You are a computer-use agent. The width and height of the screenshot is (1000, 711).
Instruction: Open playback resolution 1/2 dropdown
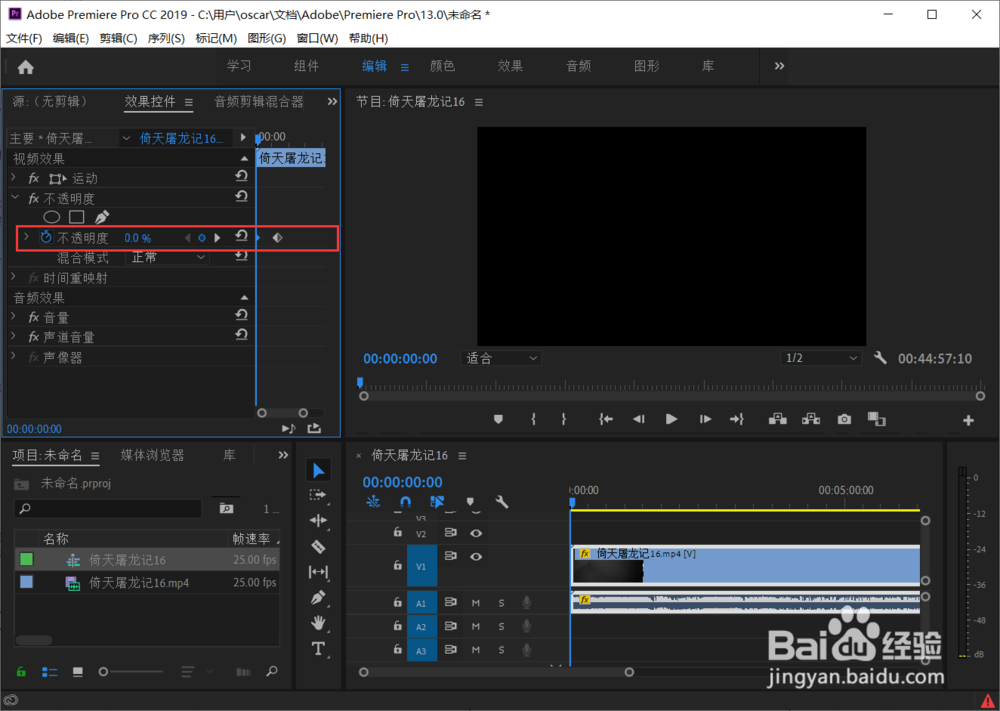(x=821, y=358)
